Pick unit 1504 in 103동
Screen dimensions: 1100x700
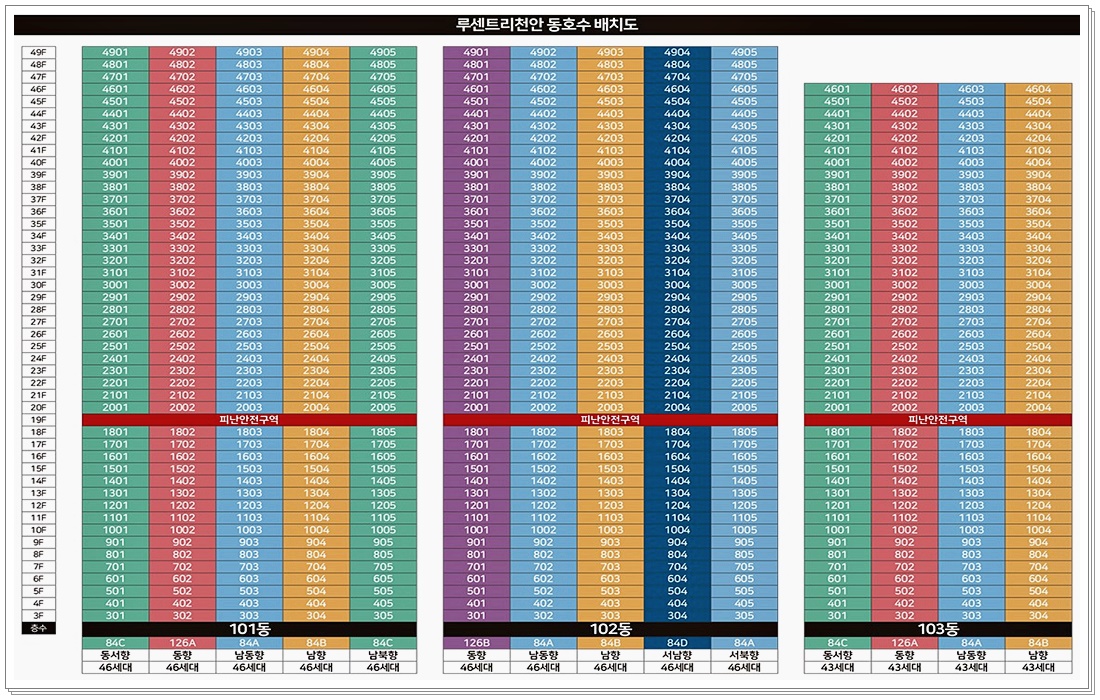coord(1038,469)
